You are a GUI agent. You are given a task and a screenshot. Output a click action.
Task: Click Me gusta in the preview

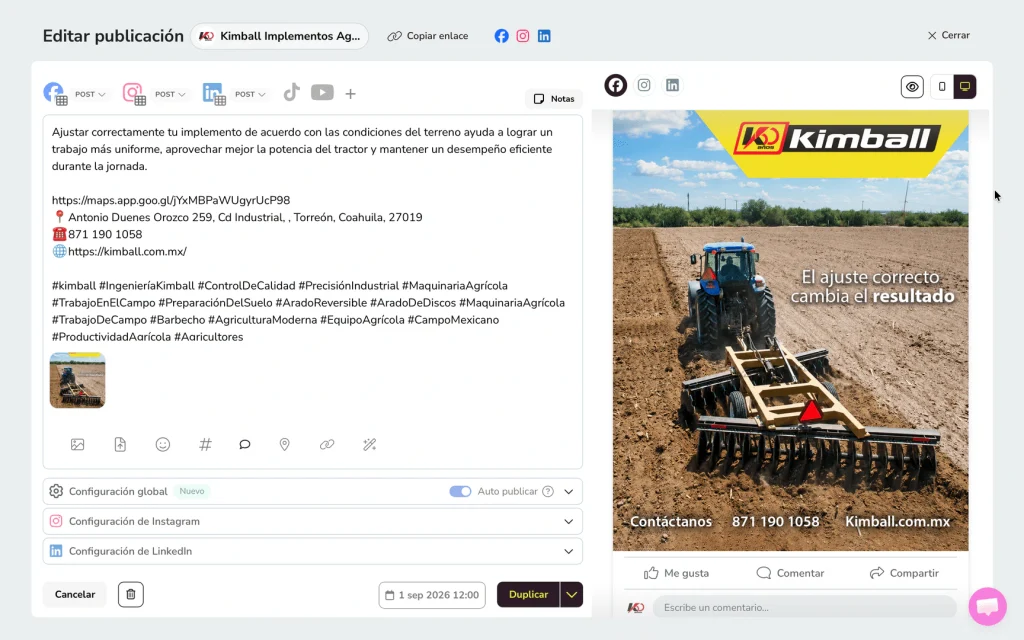click(677, 573)
